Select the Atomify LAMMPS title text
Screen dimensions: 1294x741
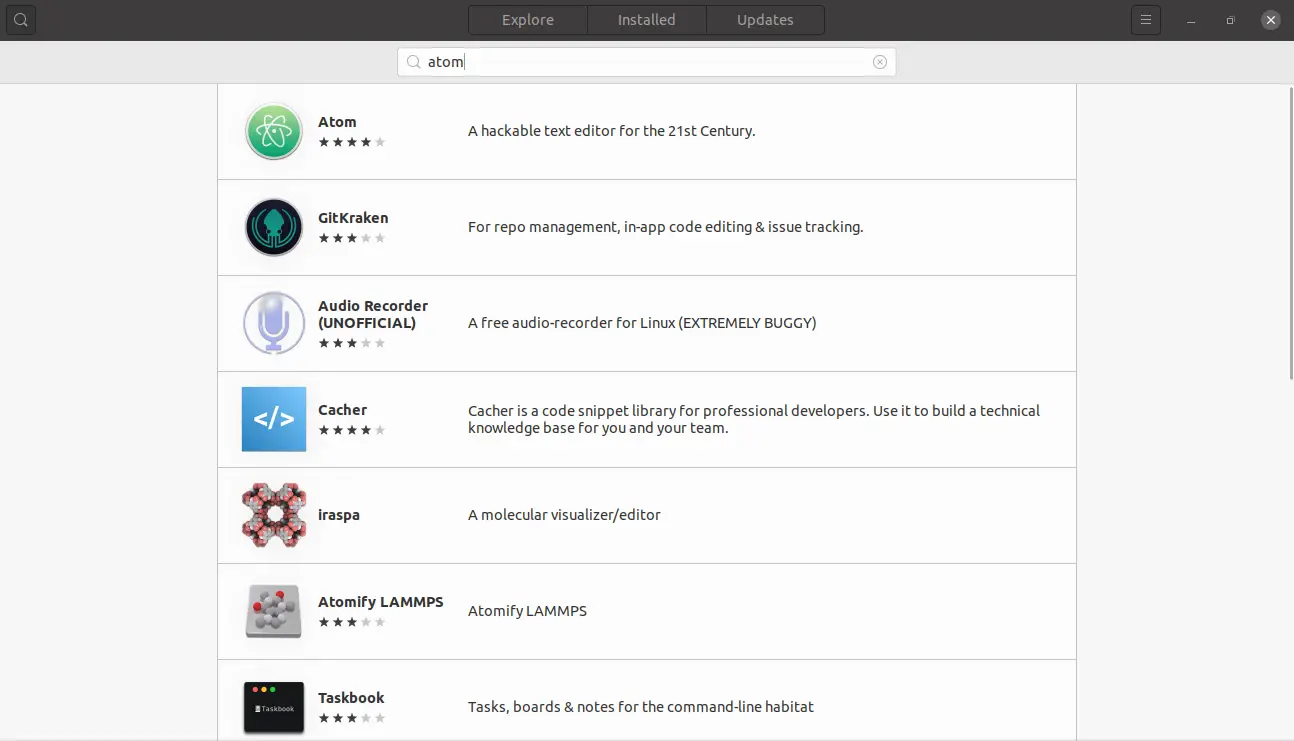[x=381, y=602]
